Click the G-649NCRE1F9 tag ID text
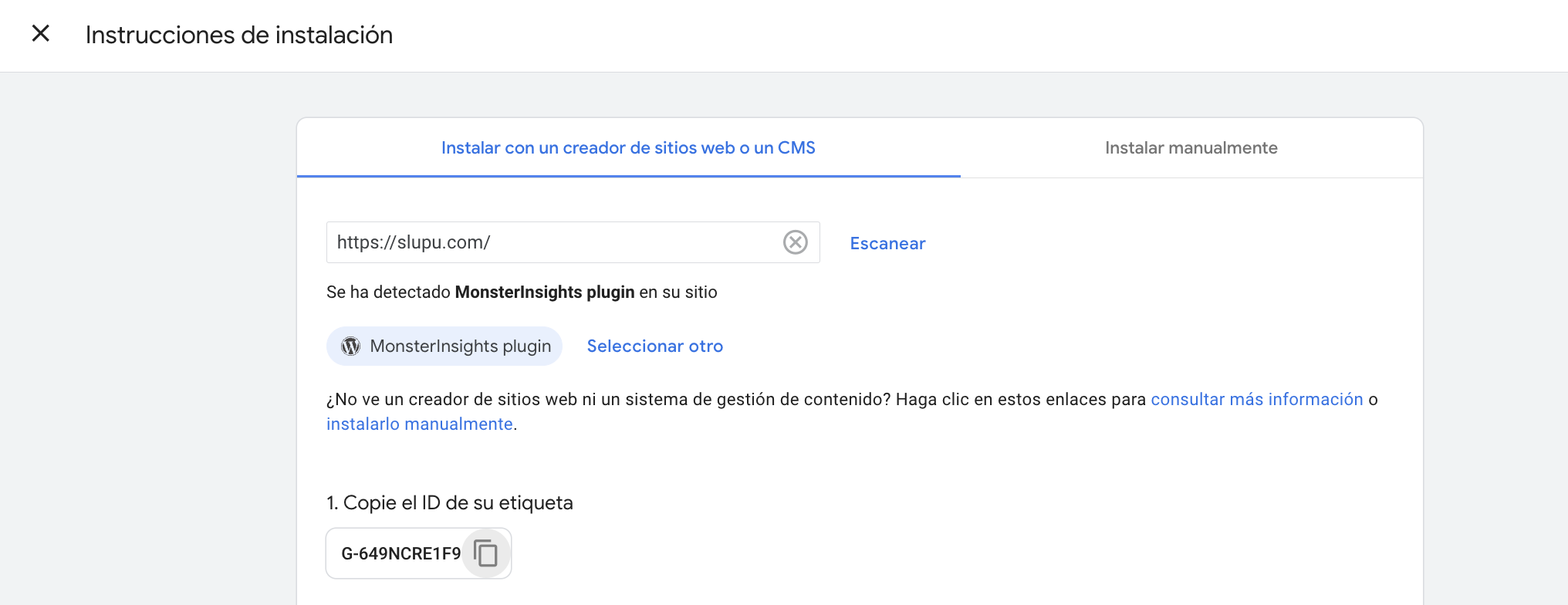1568x605 pixels. pyautogui.click(x=400, y=553)
